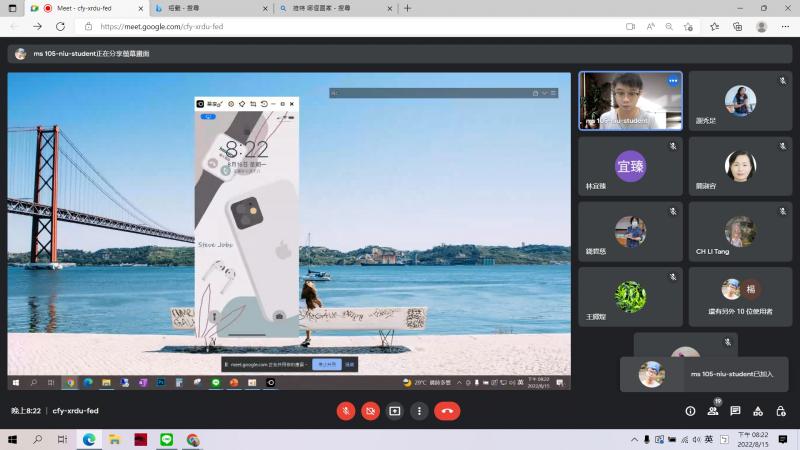Click the blue stop sharing button in shared screen
Image resolution: width=800 pixels, height=450 pixels.
tap(327, 364)
